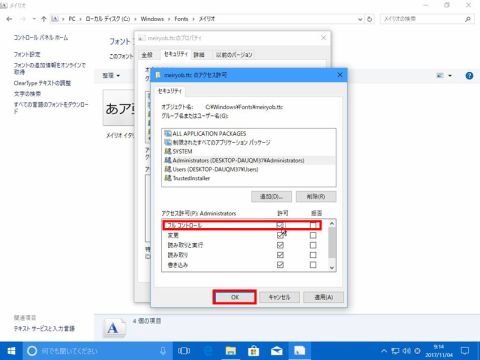Close the meiryob.ttc properties window

pos(323,38)
